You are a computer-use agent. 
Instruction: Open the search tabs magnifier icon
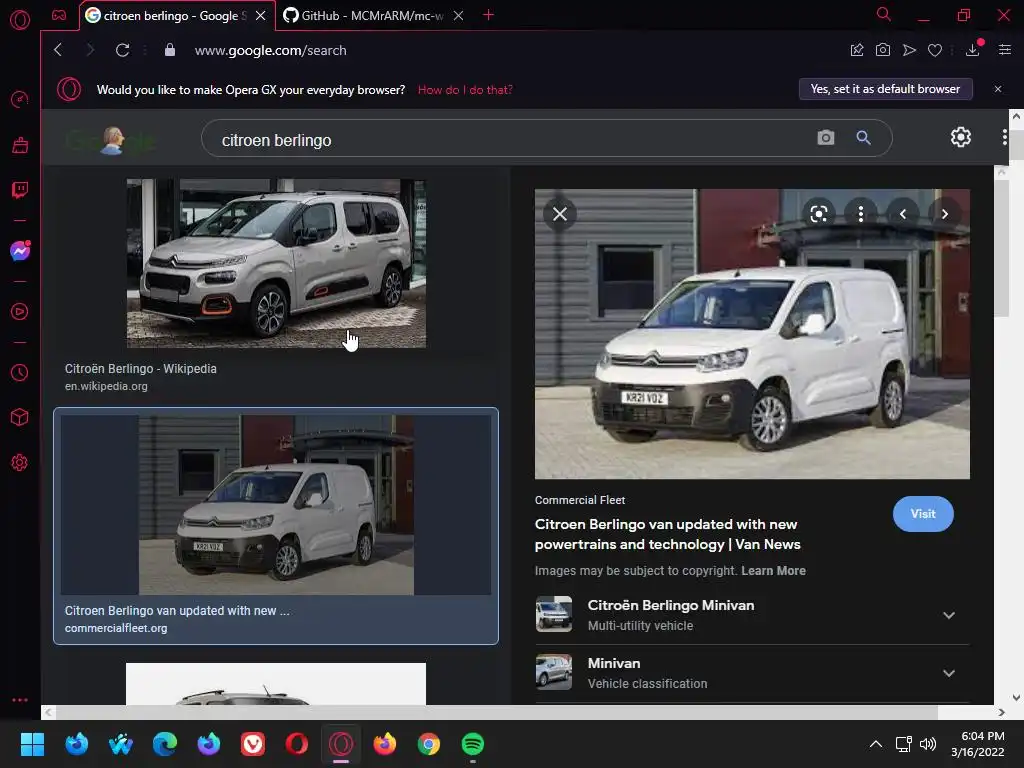(x=884, y=14)
